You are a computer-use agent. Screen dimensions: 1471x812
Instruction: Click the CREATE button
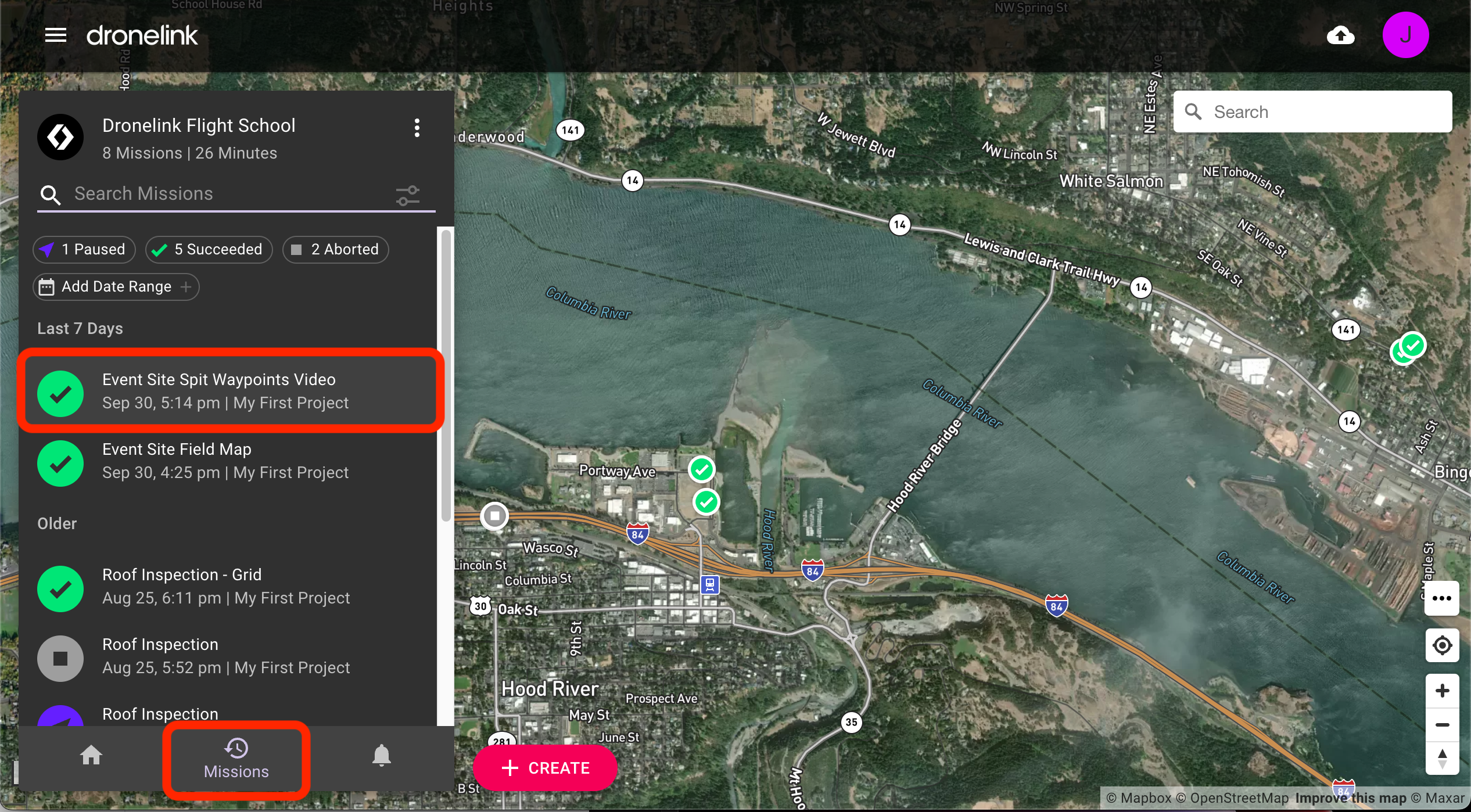click(545, 768)
